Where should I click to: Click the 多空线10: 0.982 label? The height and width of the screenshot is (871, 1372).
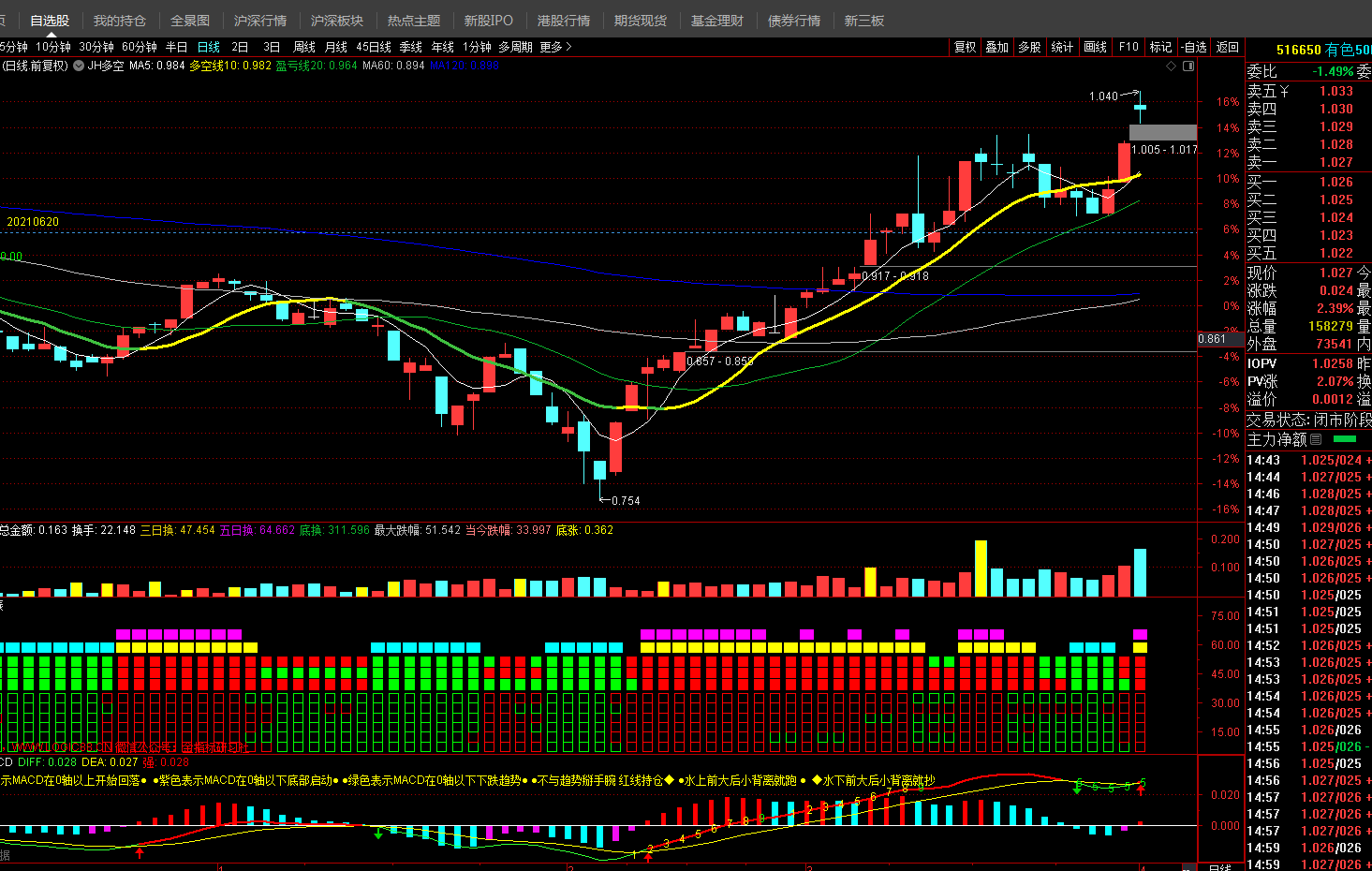pyautogui.click(x=230, y=66)
